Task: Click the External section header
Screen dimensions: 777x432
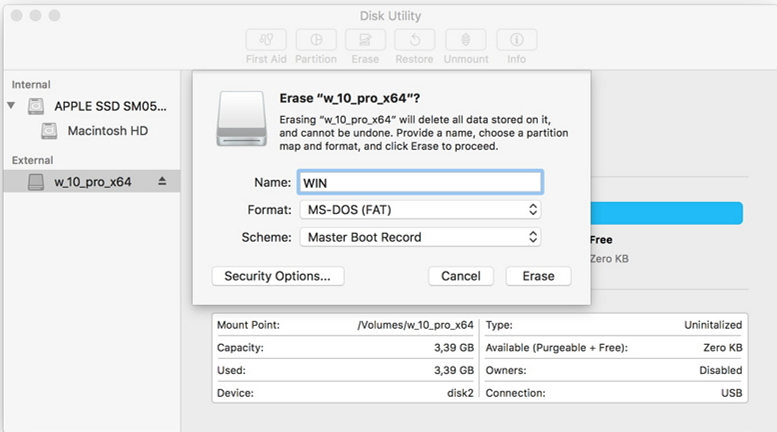Action: click(x=32, y=160)
